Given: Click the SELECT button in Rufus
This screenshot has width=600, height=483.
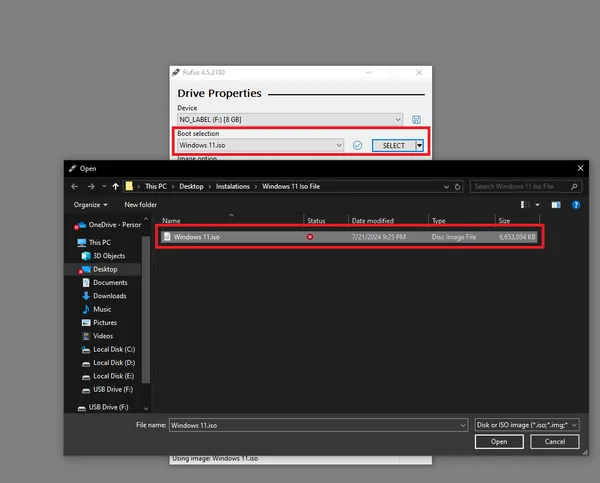Looking at the screenshot, I should pyautogui.click(x=394, y=145).
